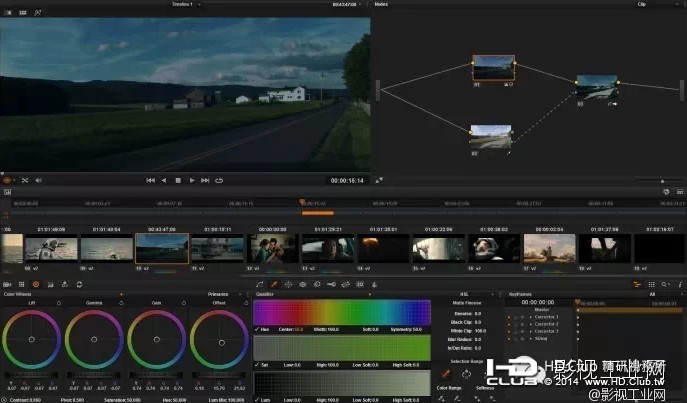687x403 pixels.
Task: Open the Clip dropdown in Nodes panel
Action: (x=642, y=4)
